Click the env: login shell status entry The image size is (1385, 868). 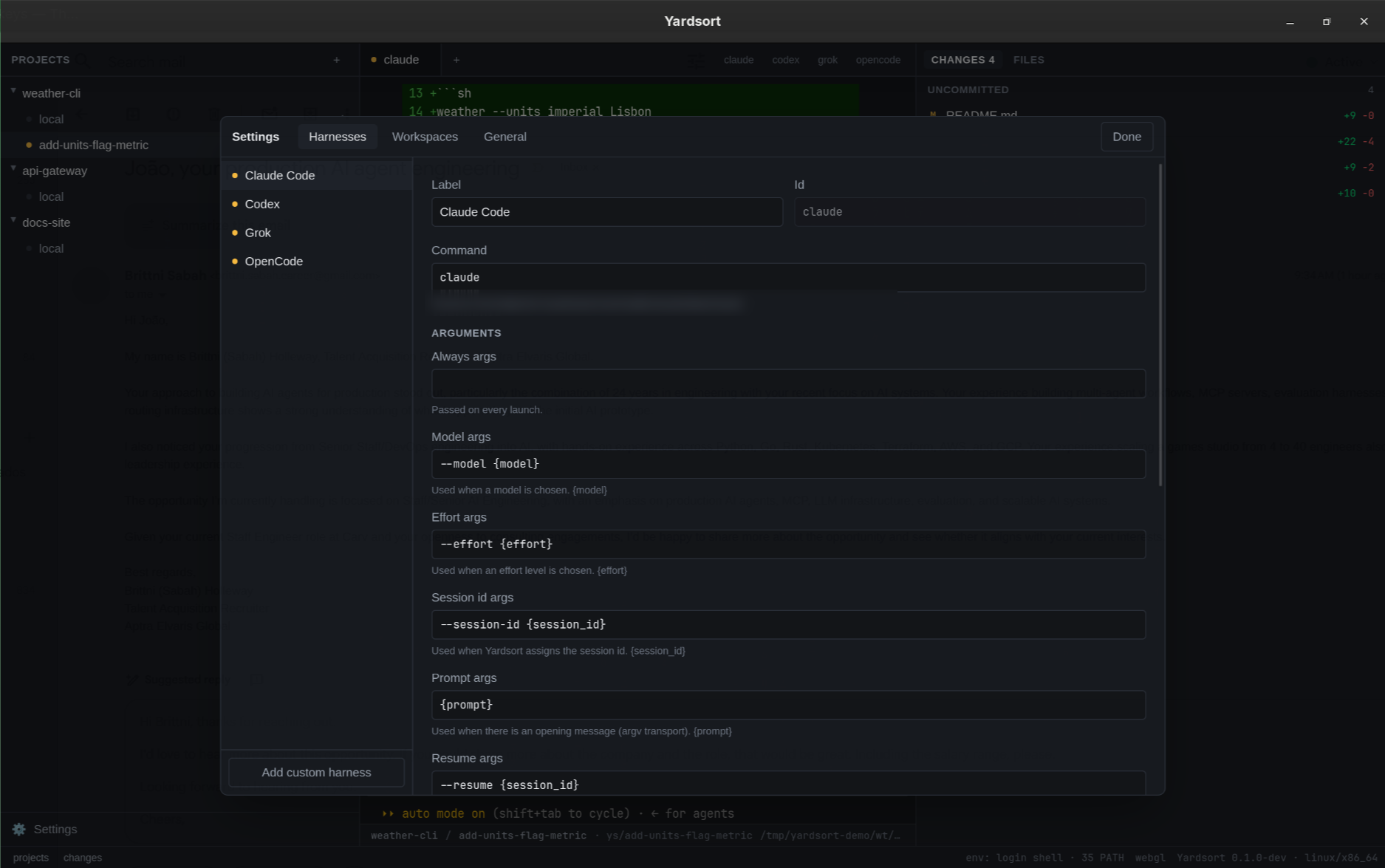[1014, 858]
